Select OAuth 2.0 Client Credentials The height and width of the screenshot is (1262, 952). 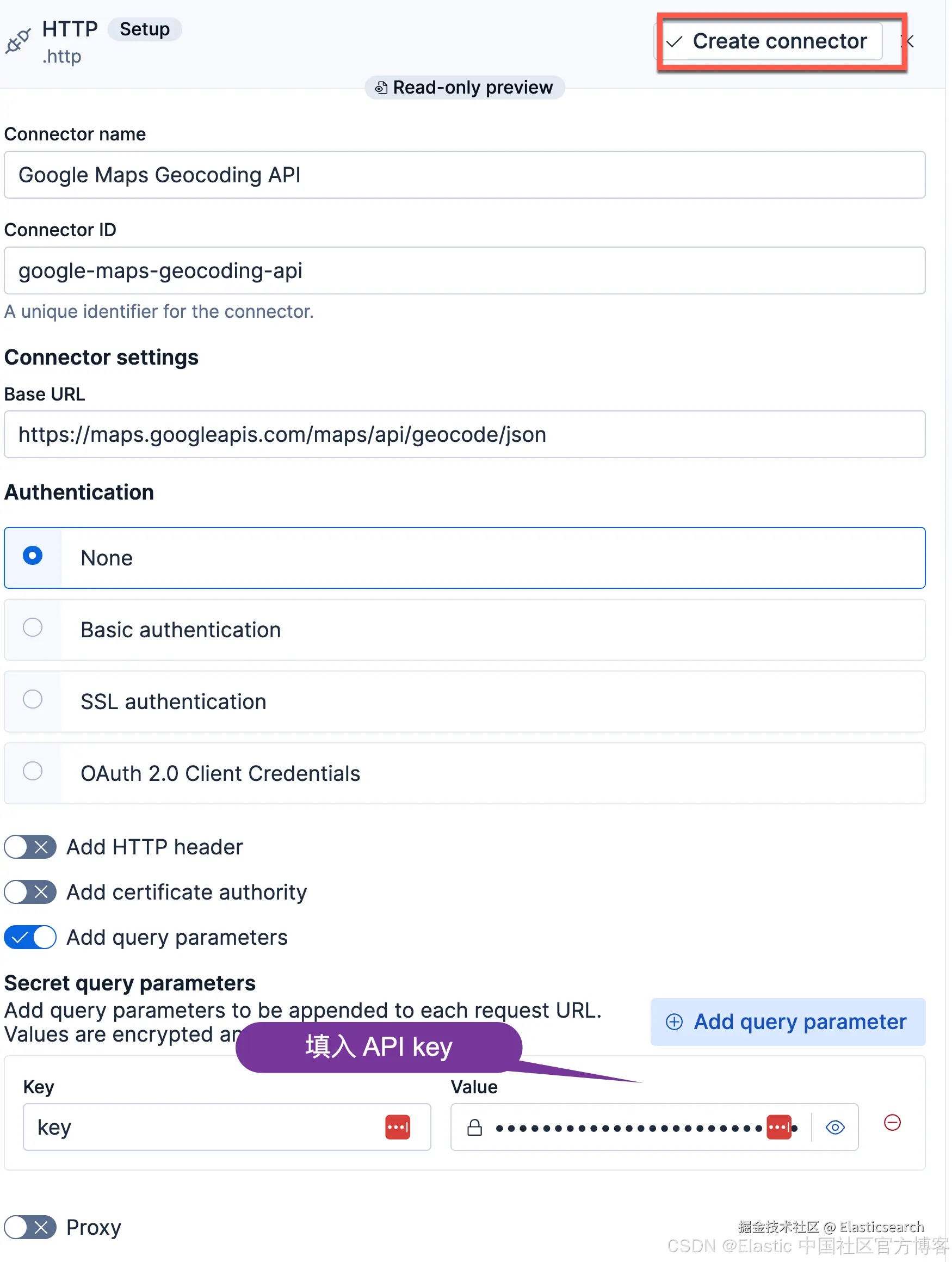465,773
